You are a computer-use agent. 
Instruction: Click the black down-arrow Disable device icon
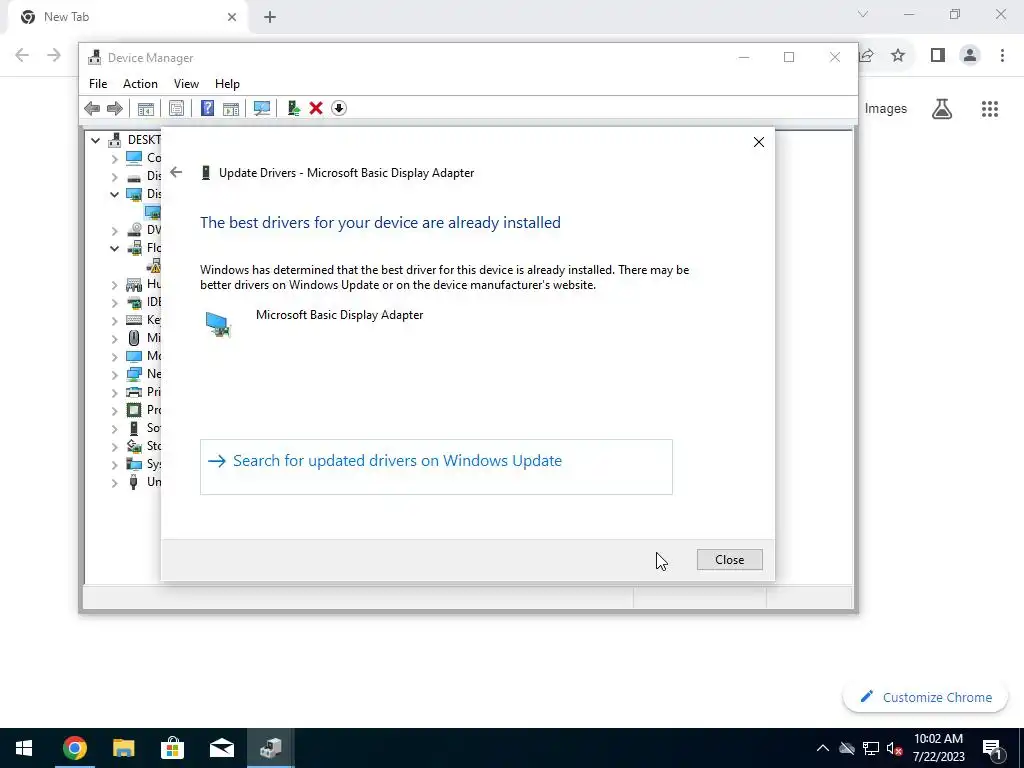[x=338, y=108]
